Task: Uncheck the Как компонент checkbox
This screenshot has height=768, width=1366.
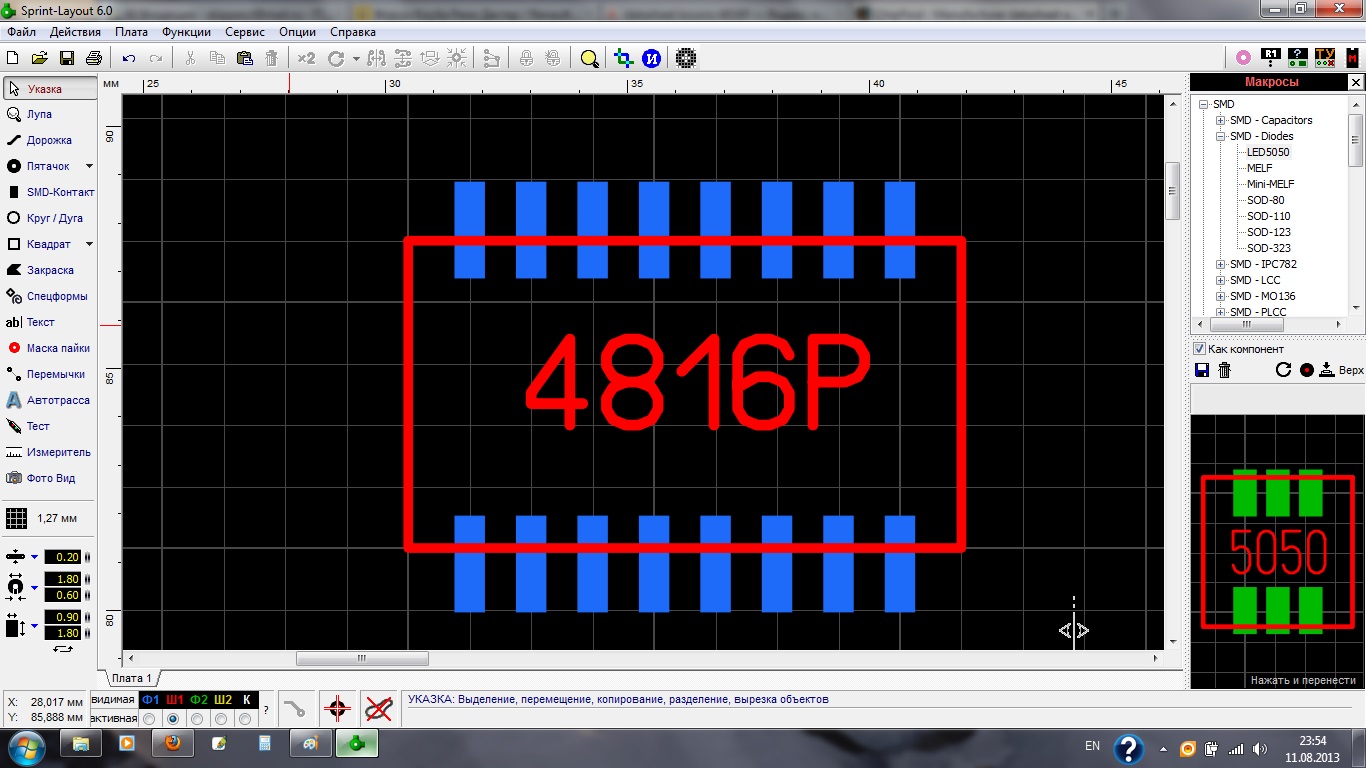Action: (1200, 349)
